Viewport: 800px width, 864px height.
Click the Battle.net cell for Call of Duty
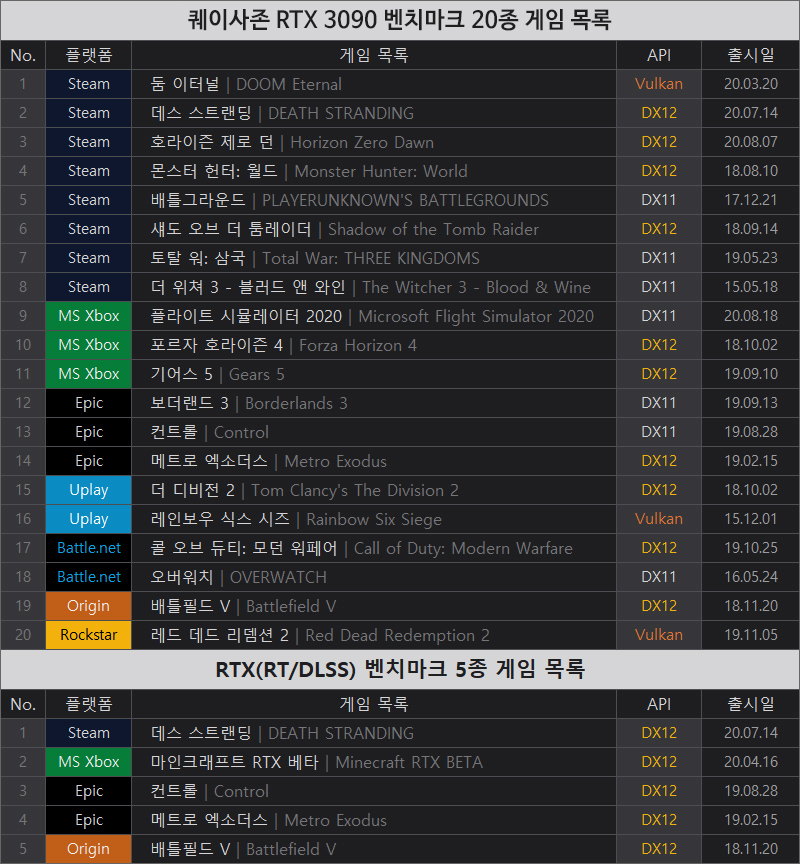coord(89,548)
